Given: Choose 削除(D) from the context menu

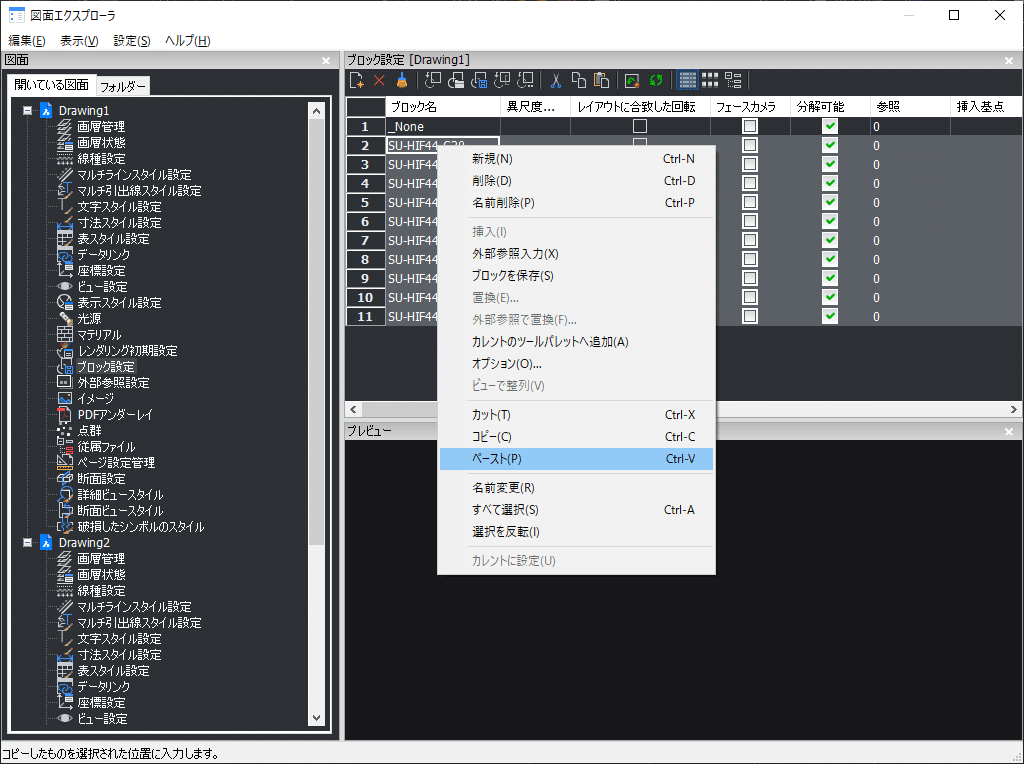Looking at the screenshot, I should tap(576, 181).
